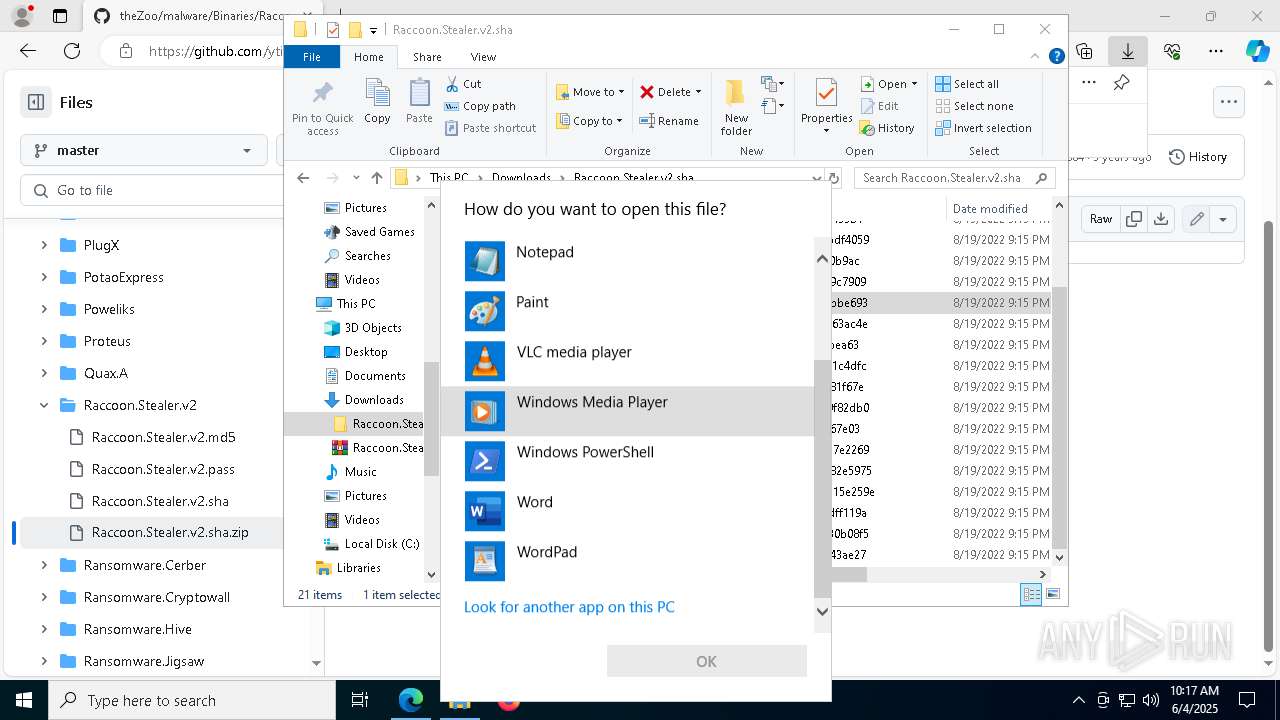This screenshot has height=720, width=1280.
Task: Click the Copy ribbon icon in Explorer
Action: point(377,102)
